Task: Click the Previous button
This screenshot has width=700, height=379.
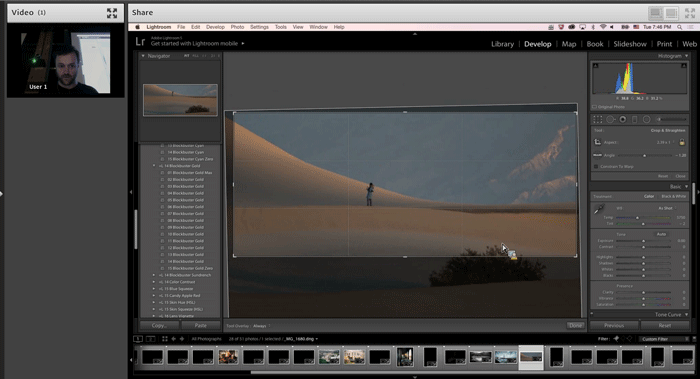Action: pos(614,325)
